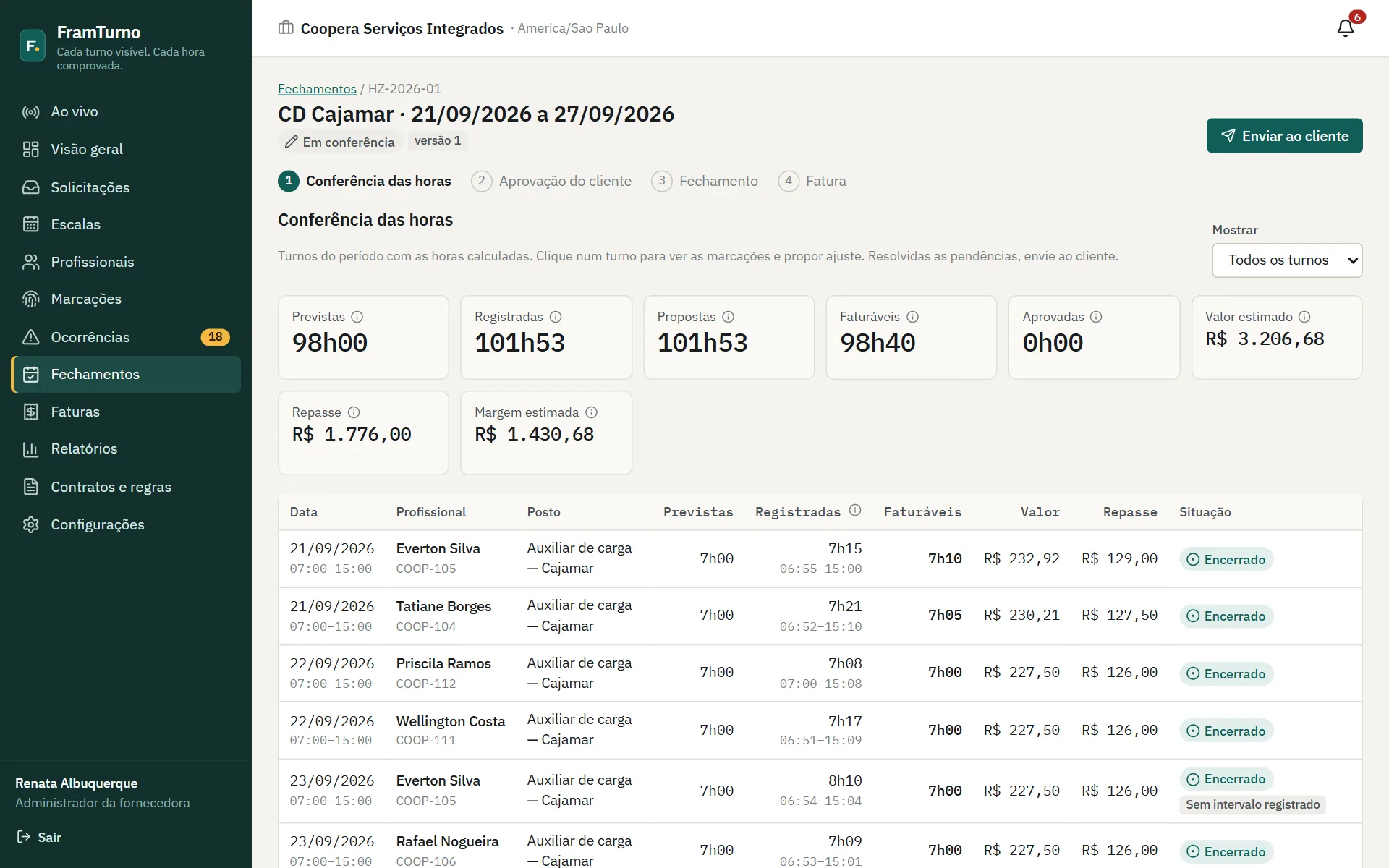Screen dimensions: 1389x868
Task: Open the Mostrar 'Todos os turnos' dropdown
Action: tap(1287, 260)
